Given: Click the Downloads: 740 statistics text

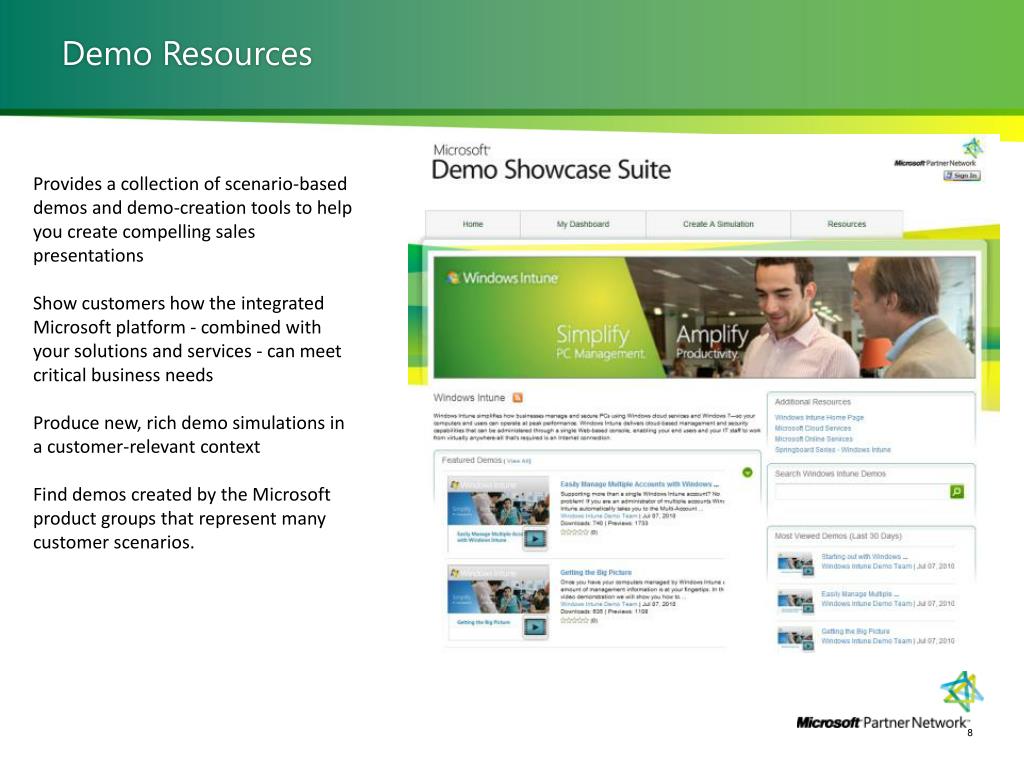Looking at the screenshot, I should click(581, 524).
